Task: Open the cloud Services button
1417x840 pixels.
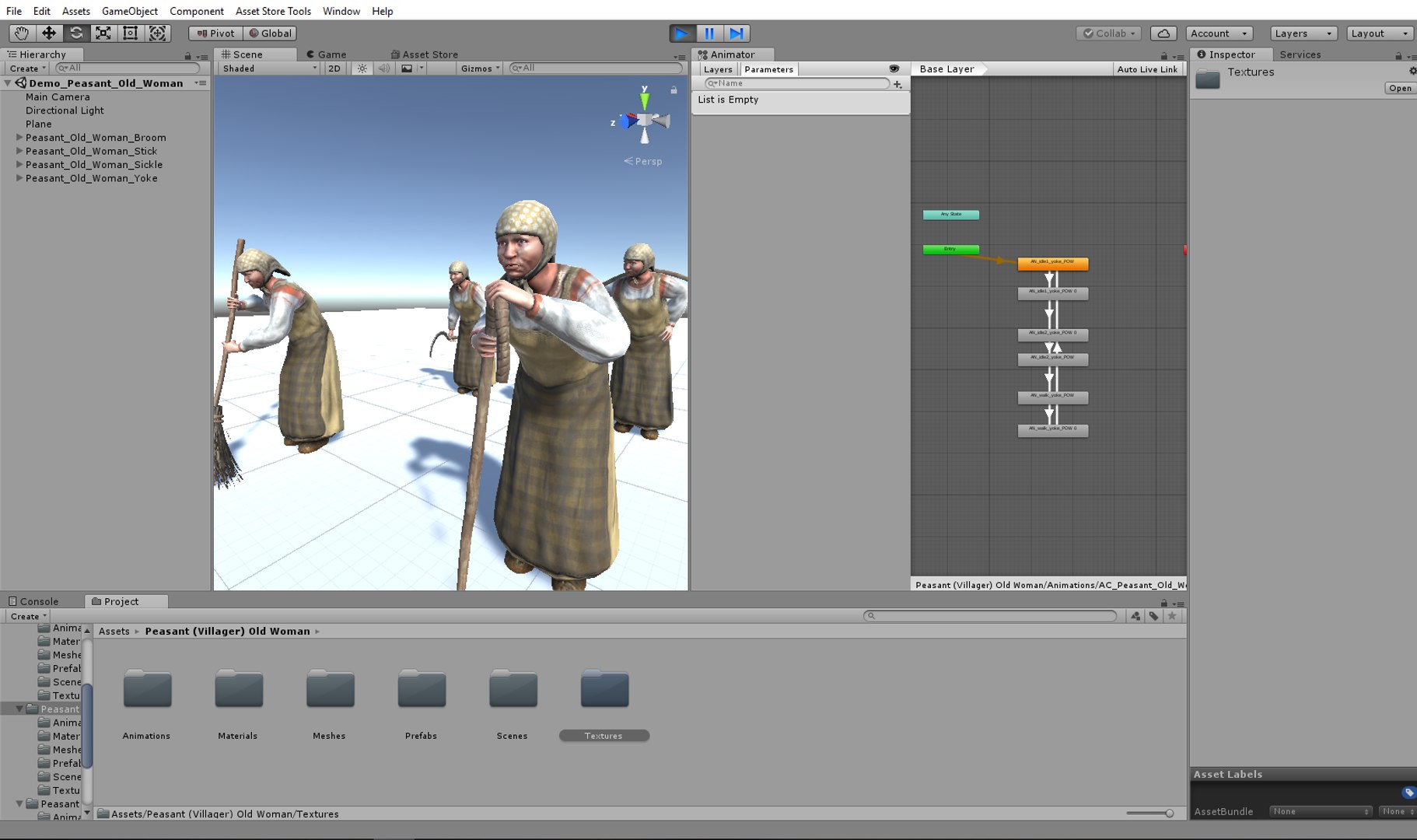Action: (1163, 33)
